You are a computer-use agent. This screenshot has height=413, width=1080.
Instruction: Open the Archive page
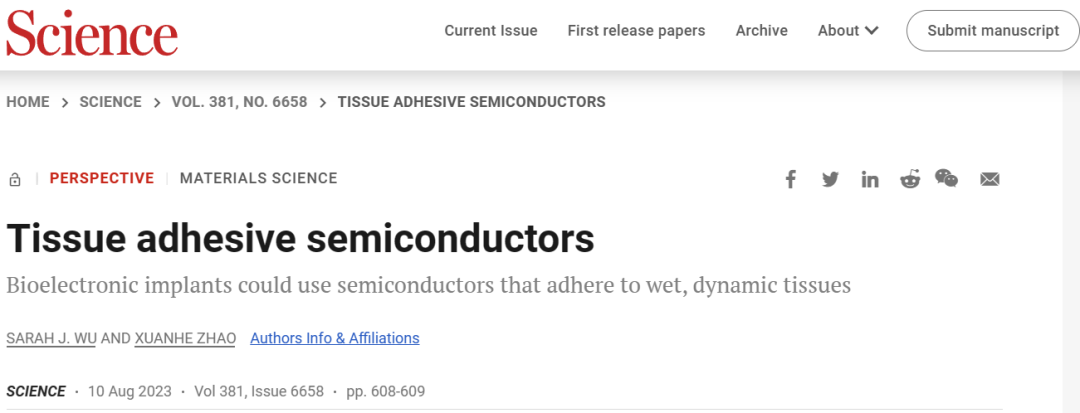761,30
